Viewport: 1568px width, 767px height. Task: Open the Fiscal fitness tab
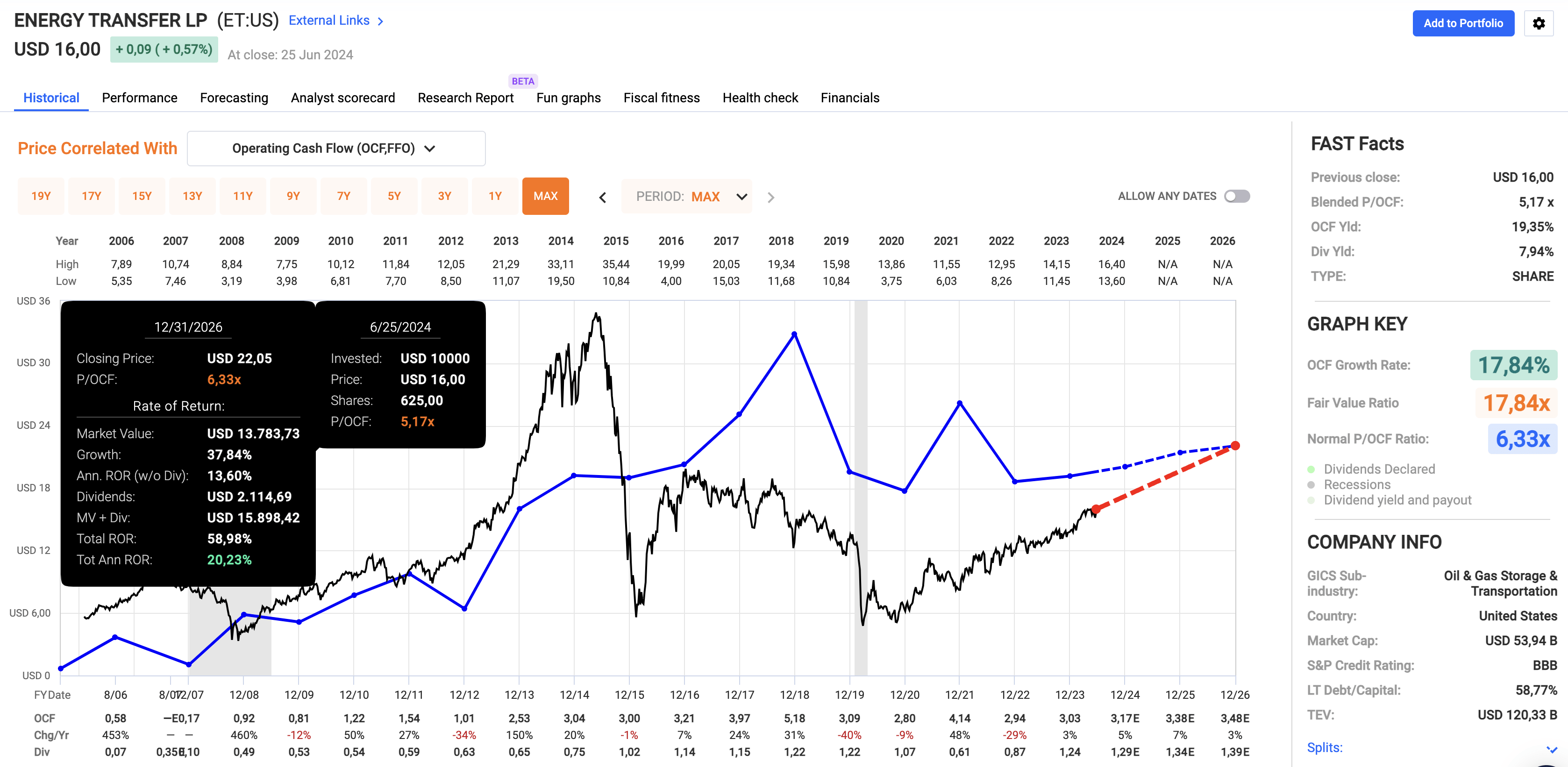click(x=661, y=98)
